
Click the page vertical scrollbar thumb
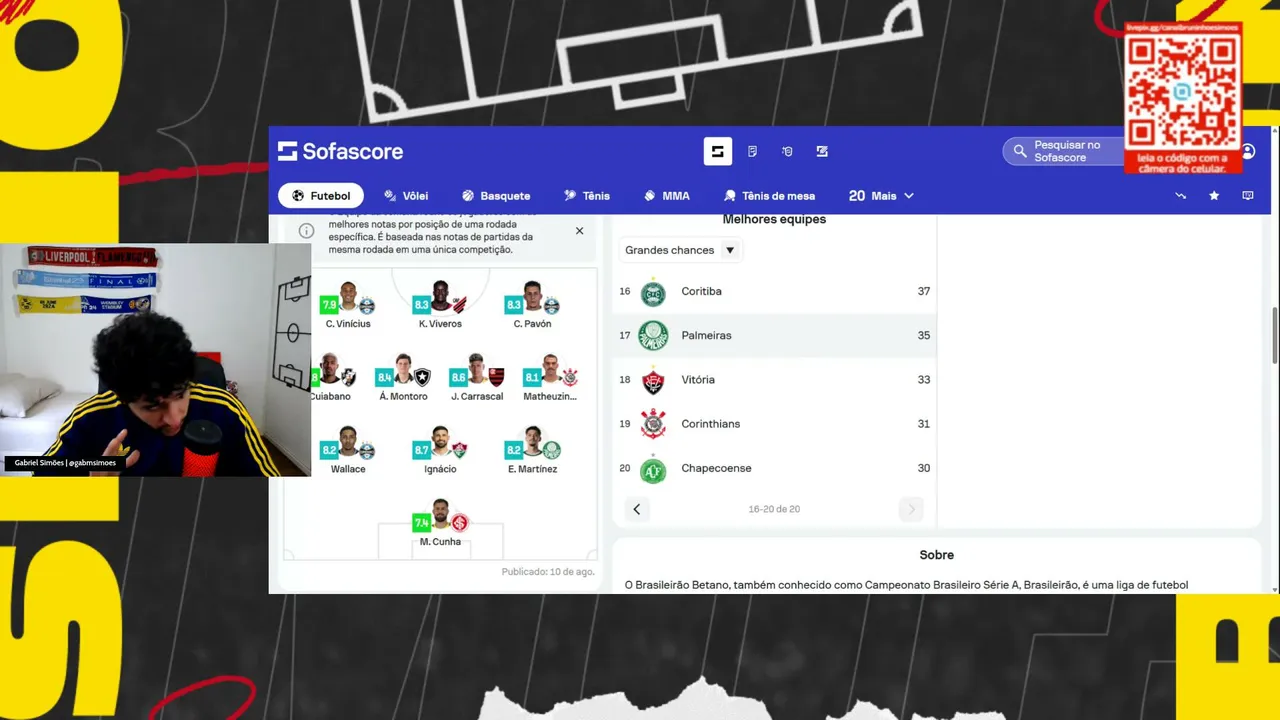coord(1275,336)
